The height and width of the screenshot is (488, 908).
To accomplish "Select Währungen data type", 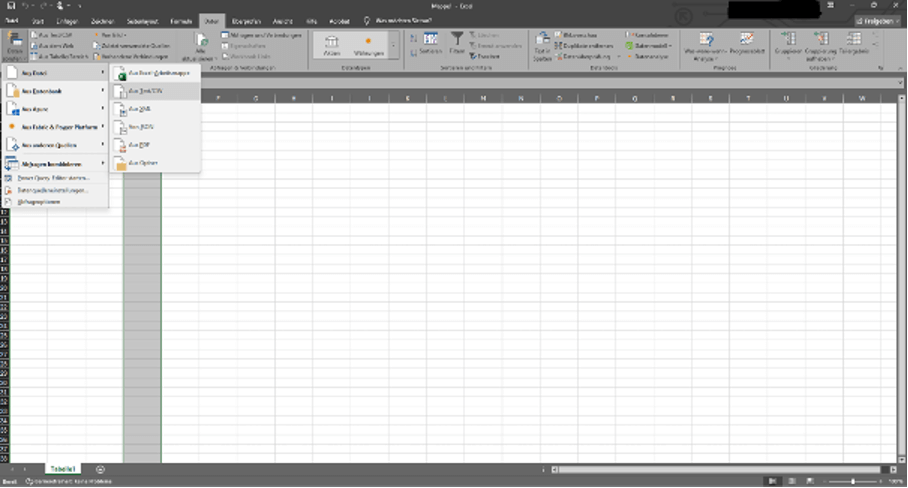I will (368, 45).
